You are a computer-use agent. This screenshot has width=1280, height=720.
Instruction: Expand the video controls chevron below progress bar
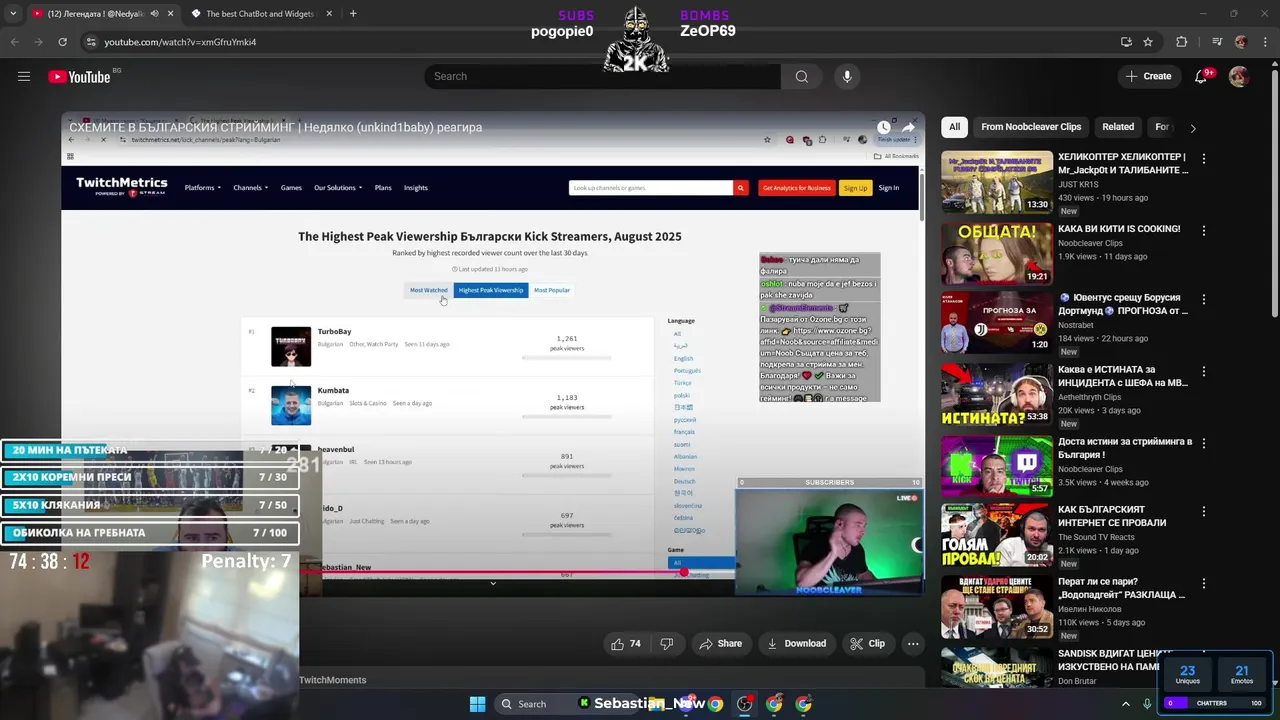(492, 583)
